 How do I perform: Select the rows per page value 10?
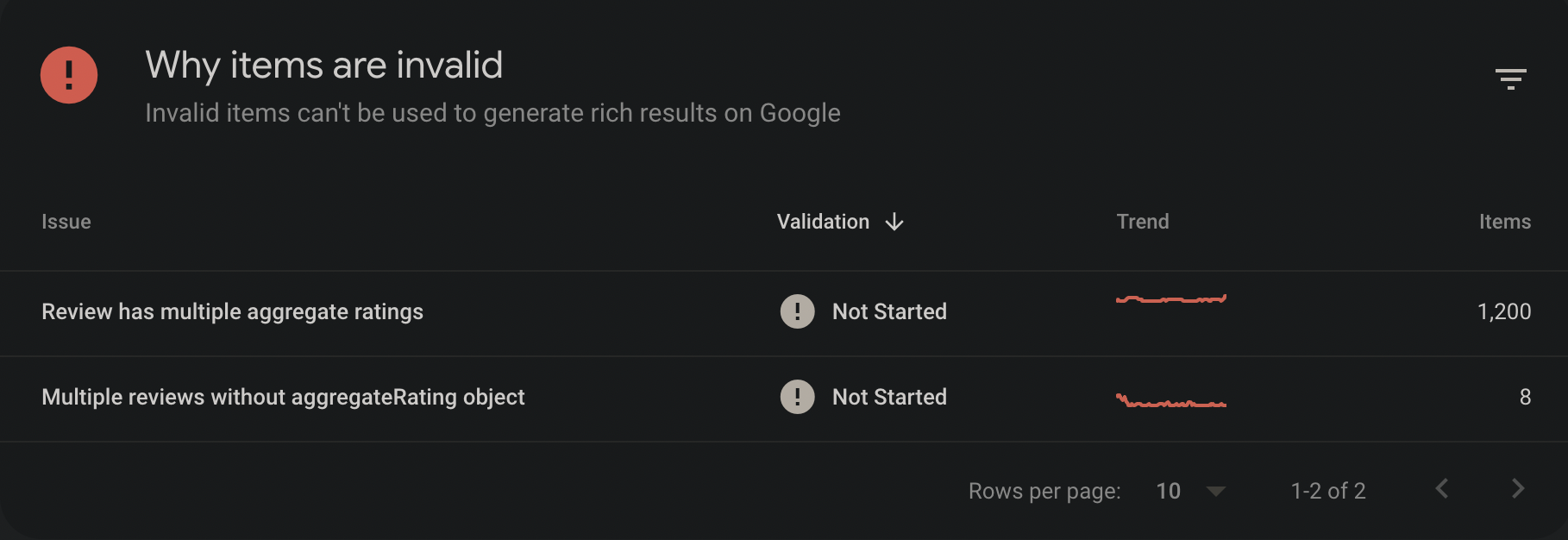point(1169,491)
